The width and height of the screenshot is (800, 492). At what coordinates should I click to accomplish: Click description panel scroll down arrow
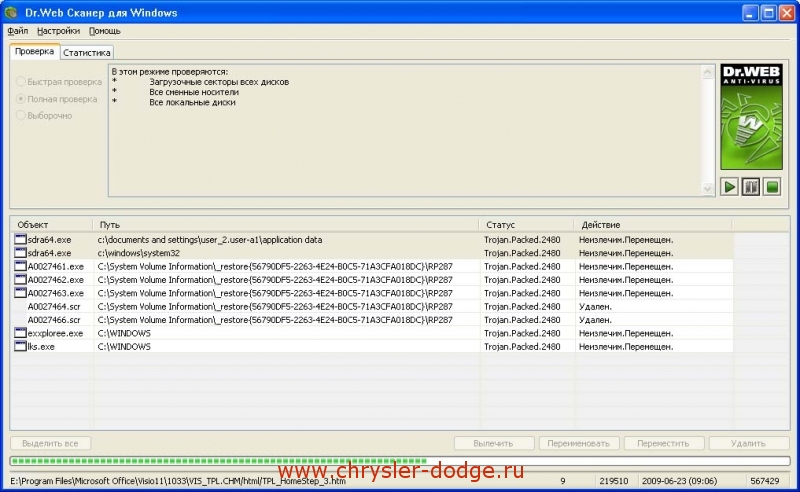(x=707, y=188)
